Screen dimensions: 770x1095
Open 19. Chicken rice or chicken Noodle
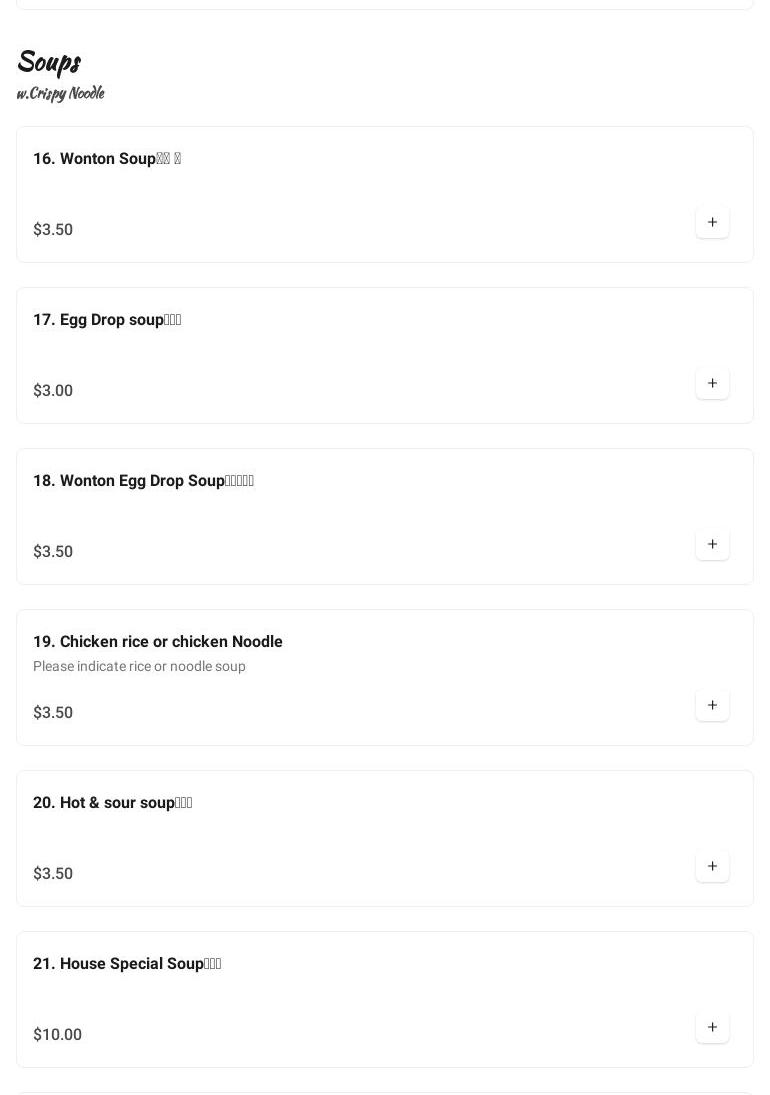coord(158,642)
